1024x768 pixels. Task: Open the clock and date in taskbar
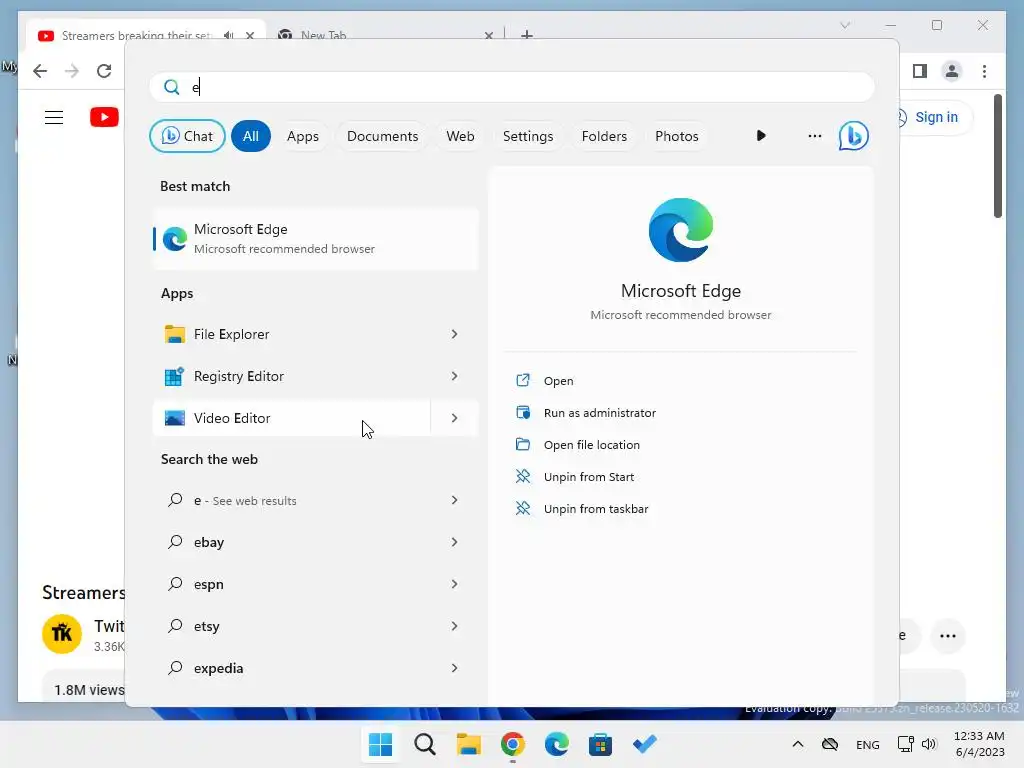tap(979, 744)
